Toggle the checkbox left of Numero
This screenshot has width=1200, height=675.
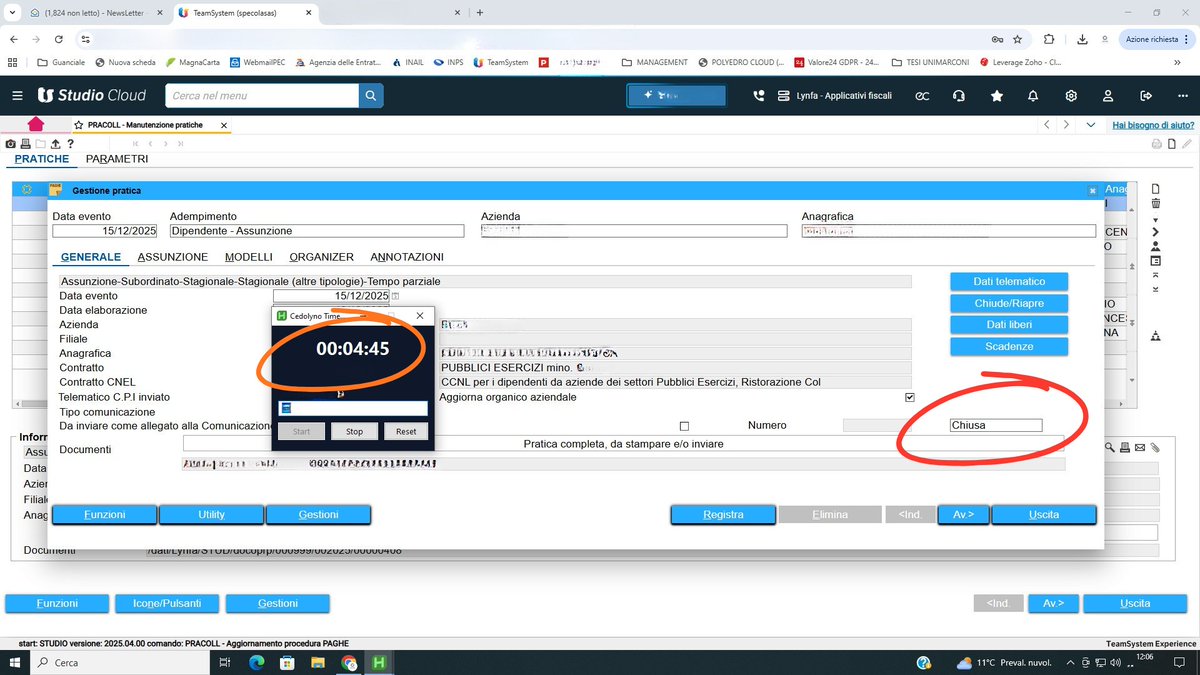click(684, 425)
